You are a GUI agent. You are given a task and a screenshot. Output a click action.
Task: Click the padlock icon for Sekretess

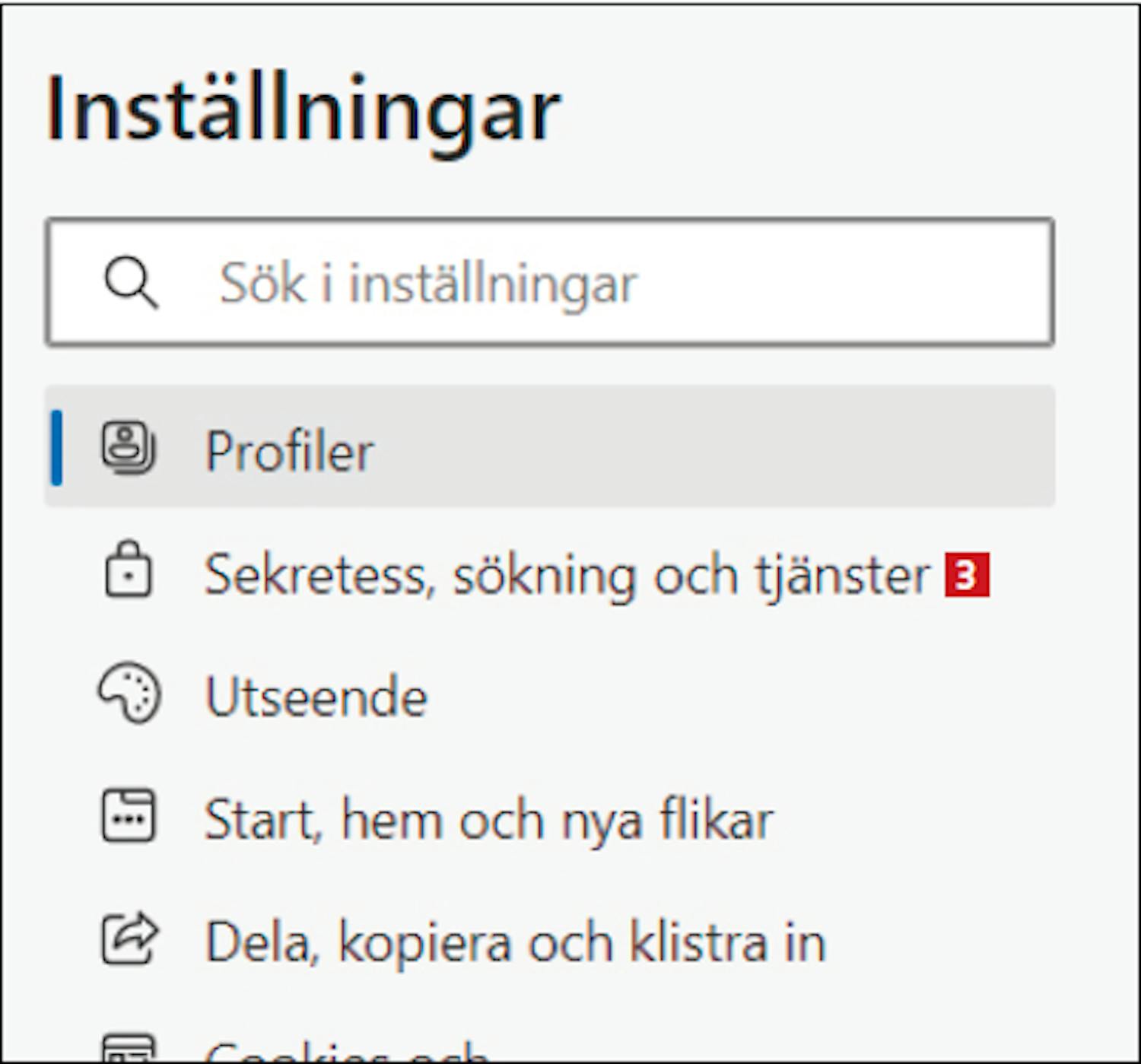(128, 570)
